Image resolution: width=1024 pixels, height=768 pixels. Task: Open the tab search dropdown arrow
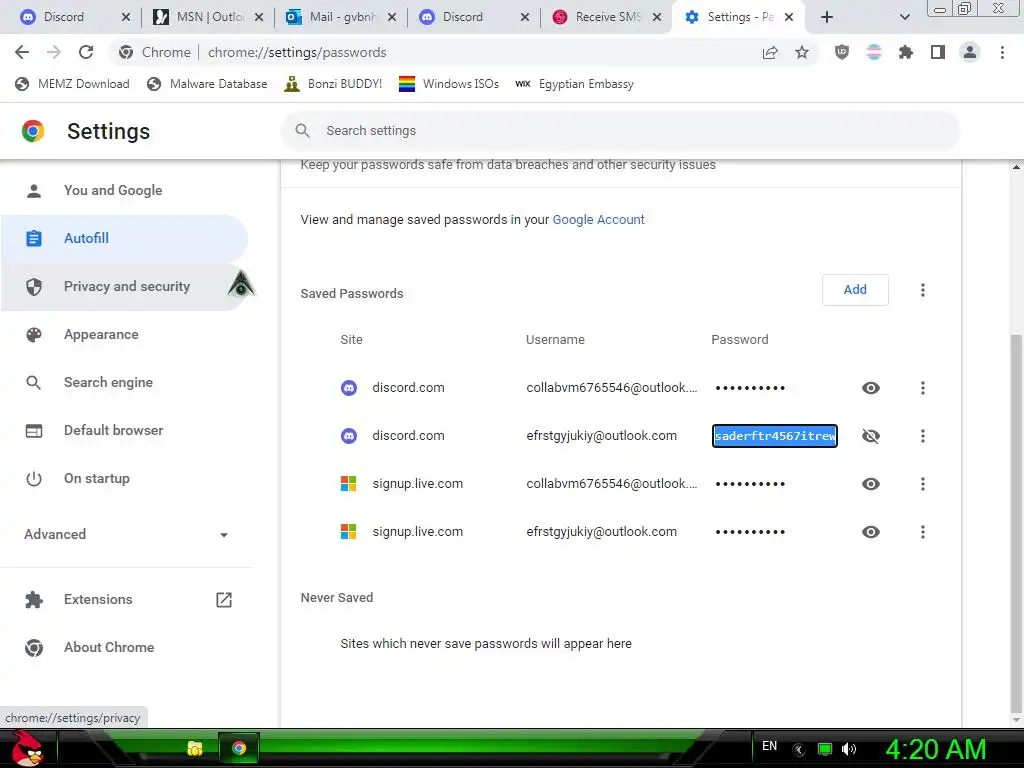pyautogui.click(x=904, y=17)
